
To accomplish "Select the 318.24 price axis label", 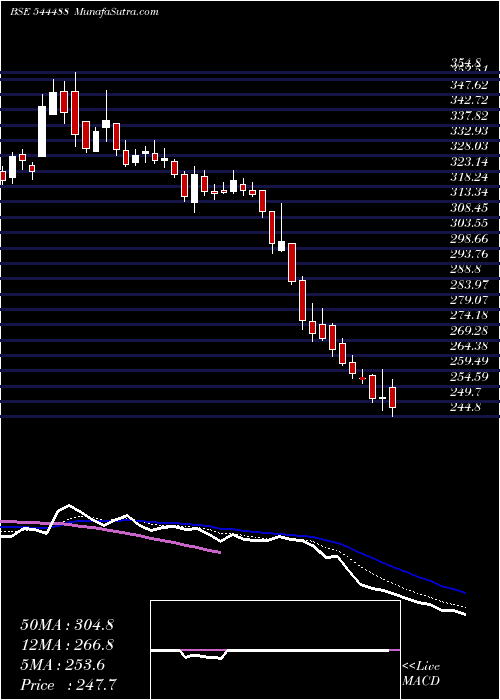I will coord(469,177).
